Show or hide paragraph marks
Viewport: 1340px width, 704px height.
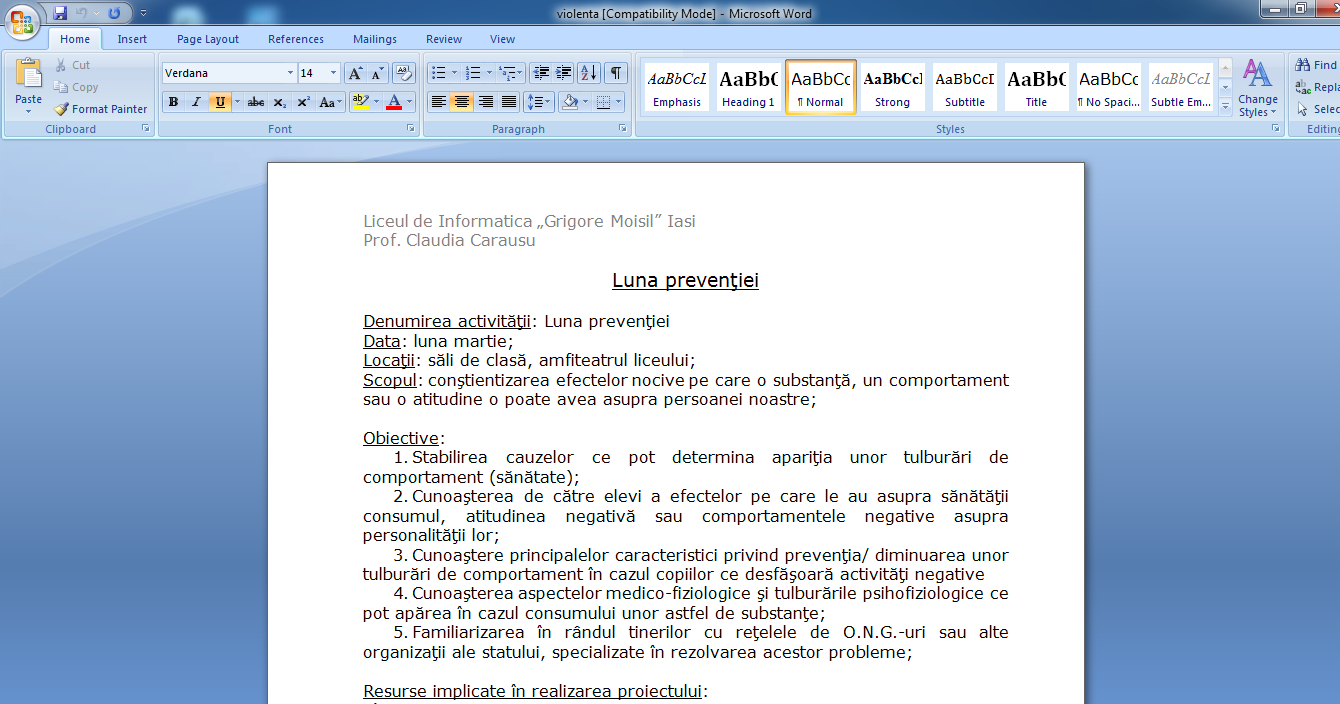[616, 73]
